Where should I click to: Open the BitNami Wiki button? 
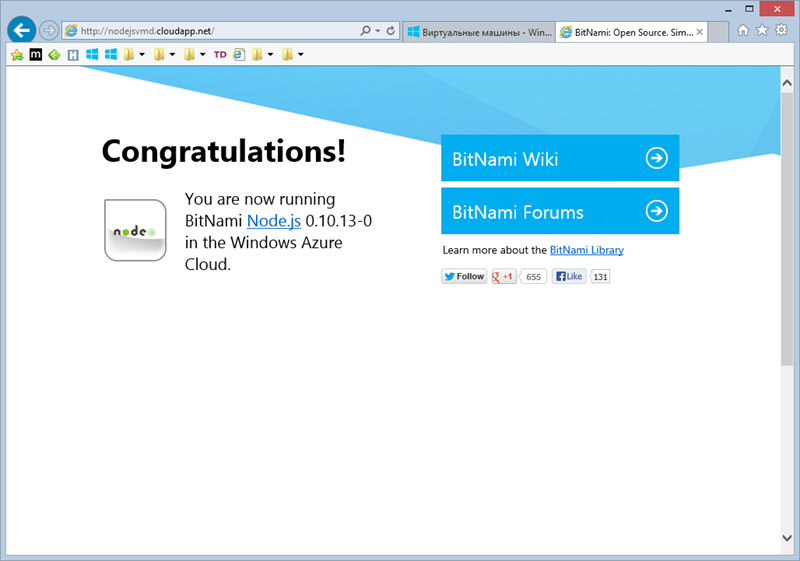tap(560, 158)
